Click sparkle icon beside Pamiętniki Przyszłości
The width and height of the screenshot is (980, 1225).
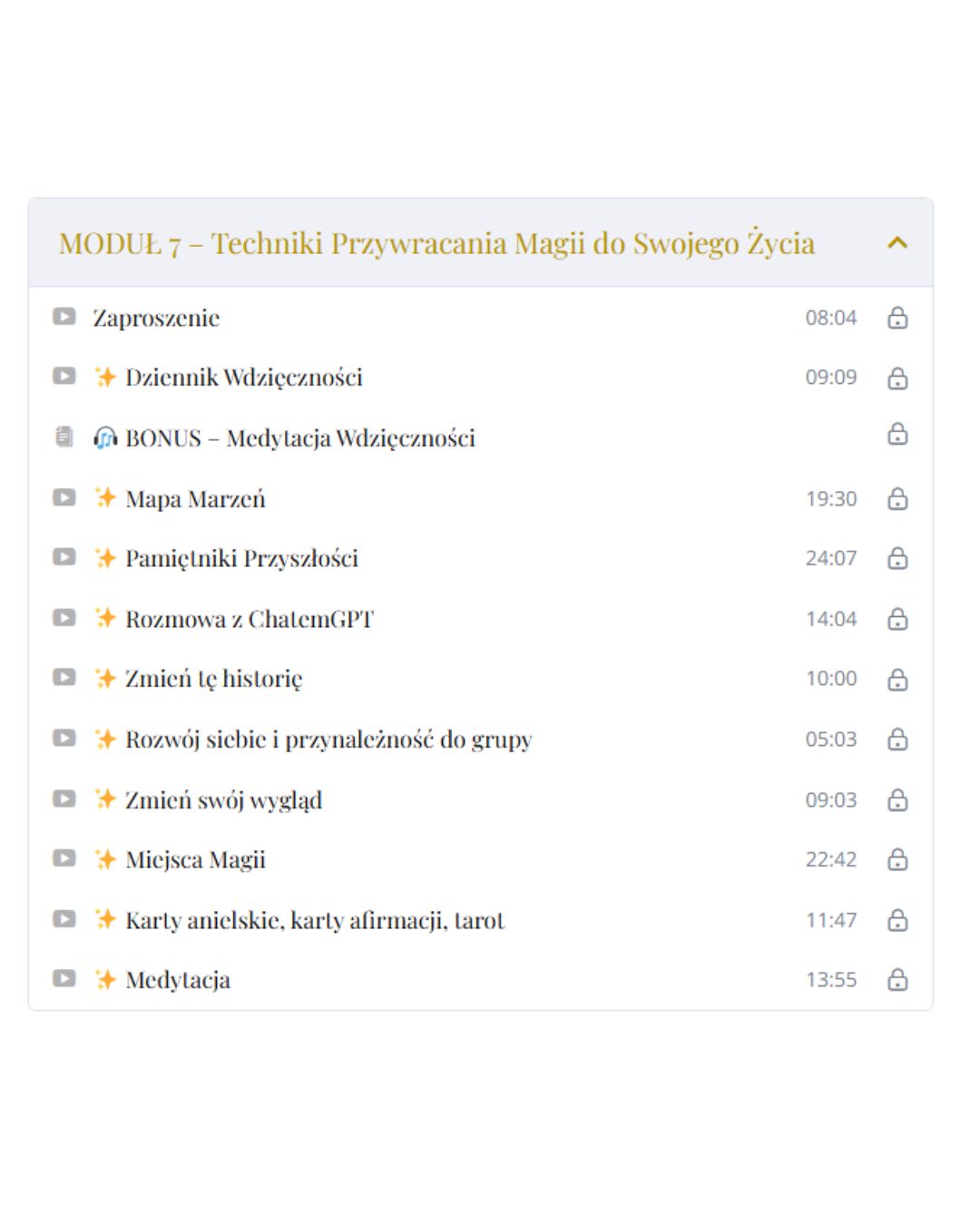(105, 558)
